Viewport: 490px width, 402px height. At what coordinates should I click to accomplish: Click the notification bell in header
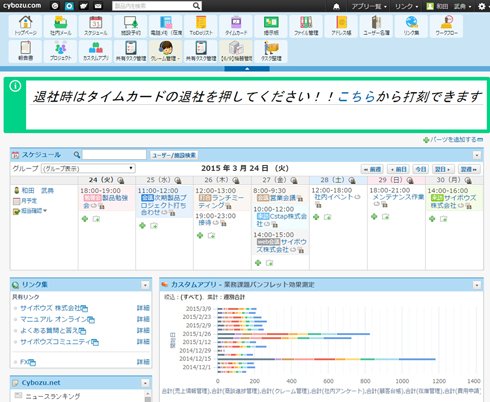point(337,6)
